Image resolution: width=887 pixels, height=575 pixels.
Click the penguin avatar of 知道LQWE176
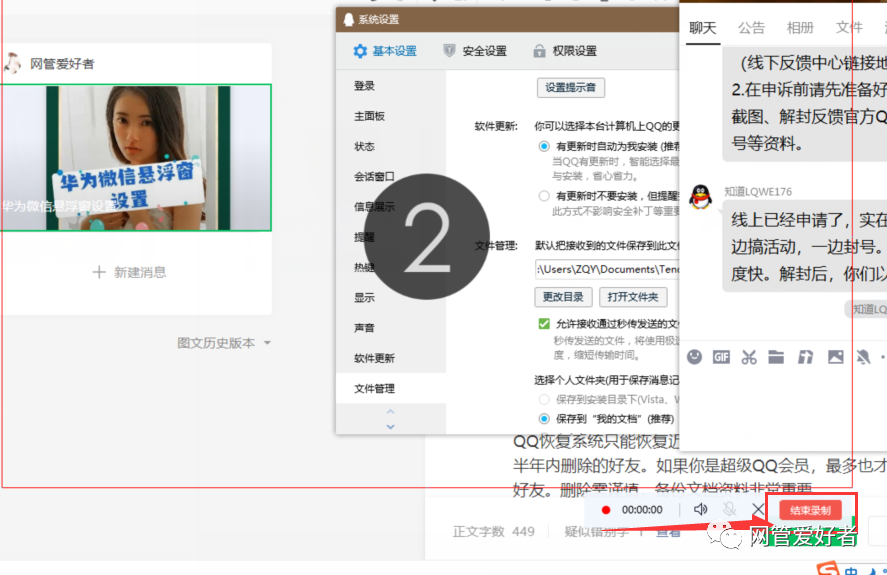[700, 197]
